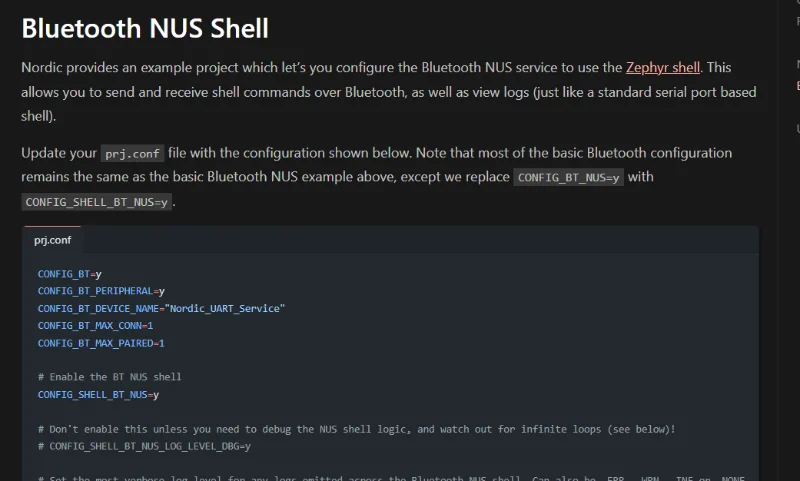Viewport: 800px width, 481px height.
Task: Click the partially visible bottom comment line
Action: click(x=390, y=477)
